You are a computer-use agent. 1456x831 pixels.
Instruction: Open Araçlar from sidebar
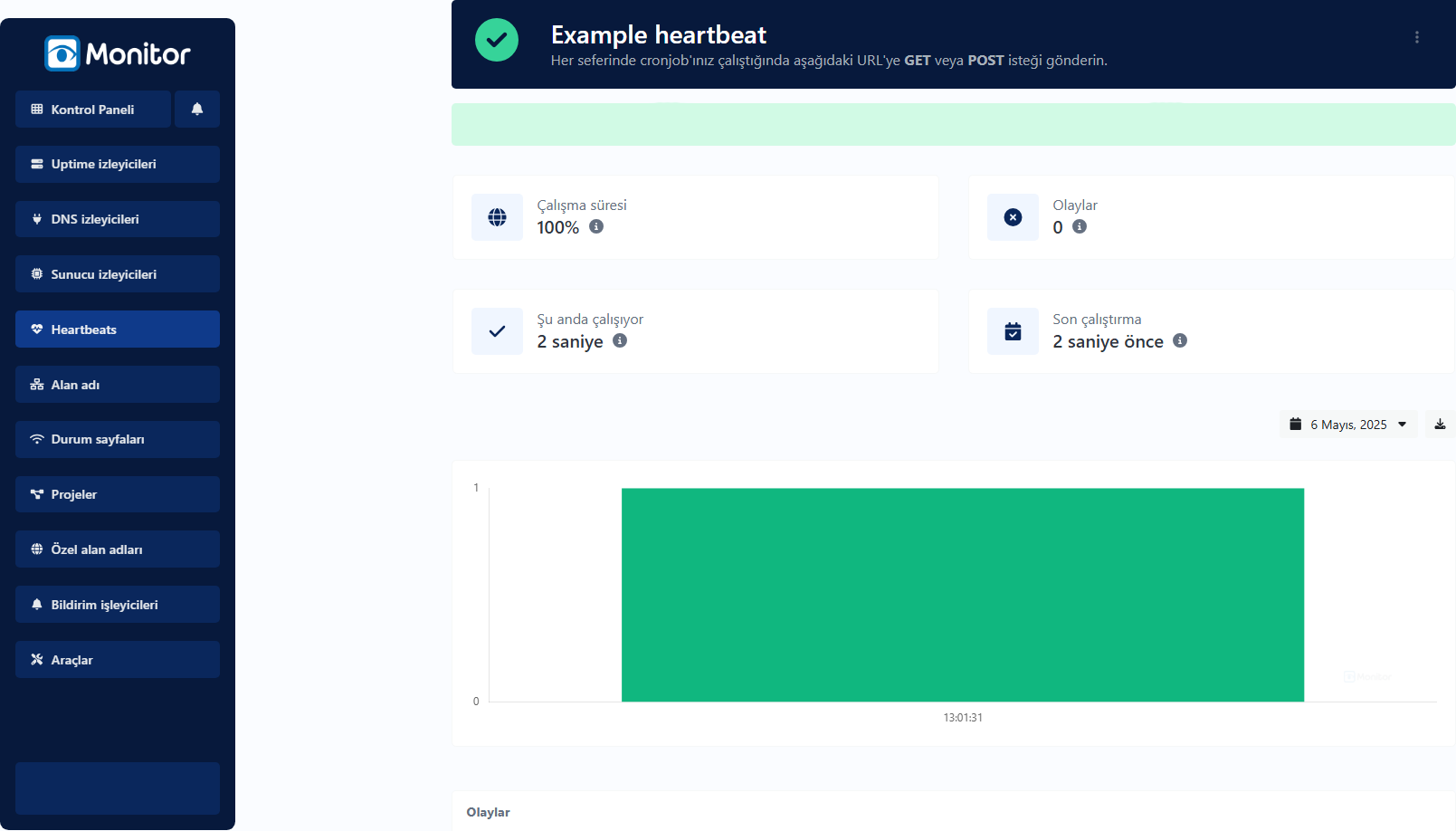118,660
